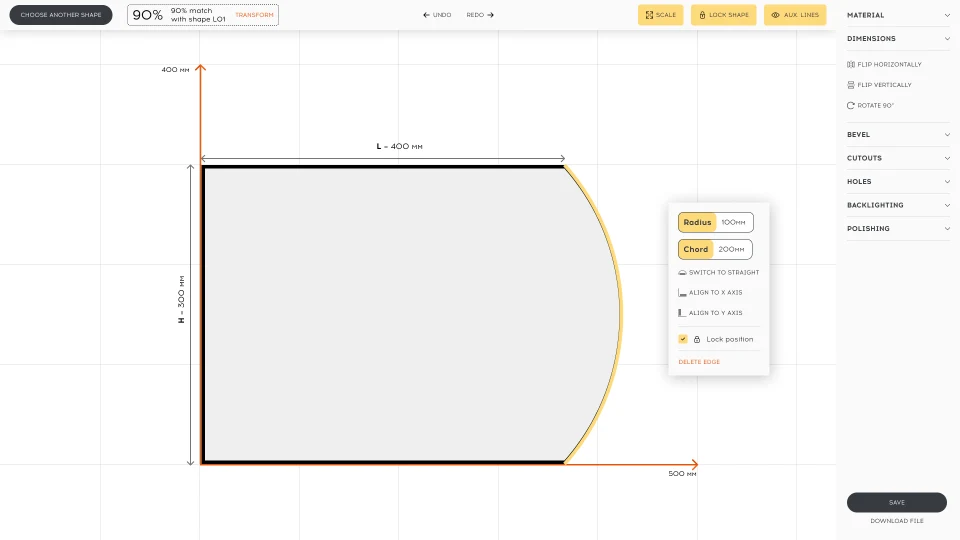Select the black bottom edge of shape
The height and width of the screenshot is (540, 960).
[x=383, y=462]
